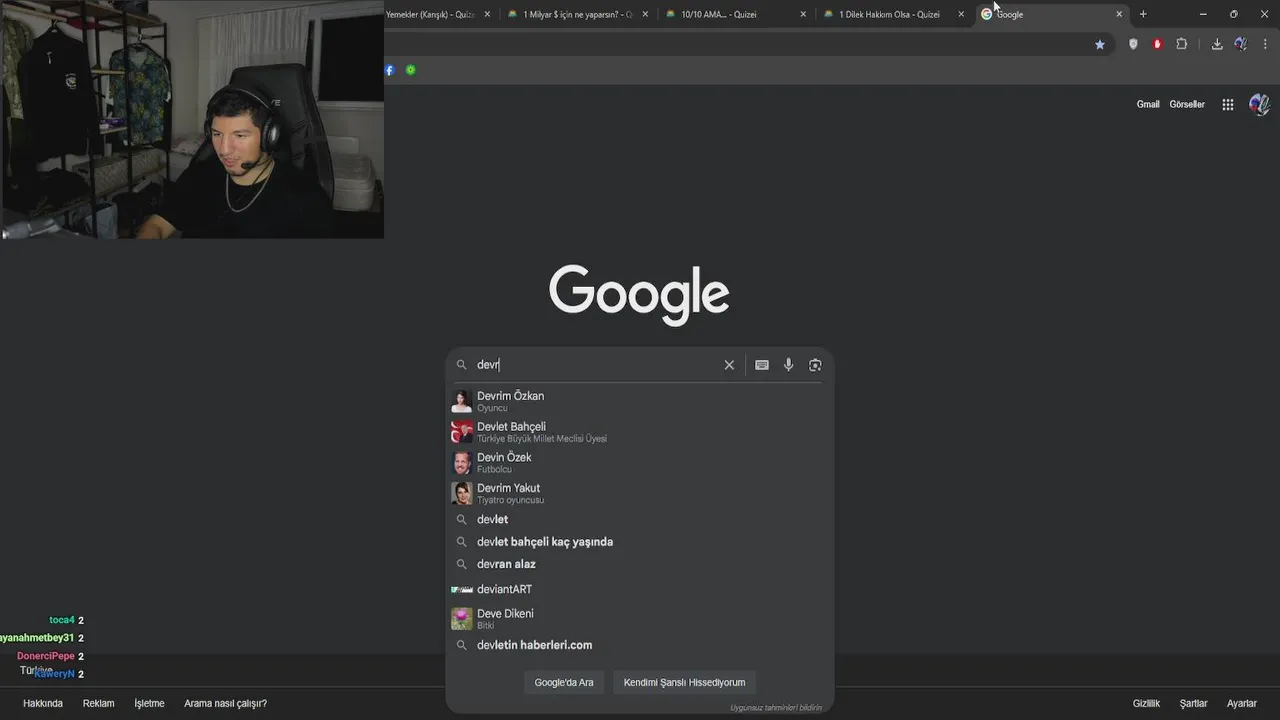The height and width of the screenshot is (720, 1280).
Task: Open the Facebook bookmark icon
Action: (x=390, y=70)
